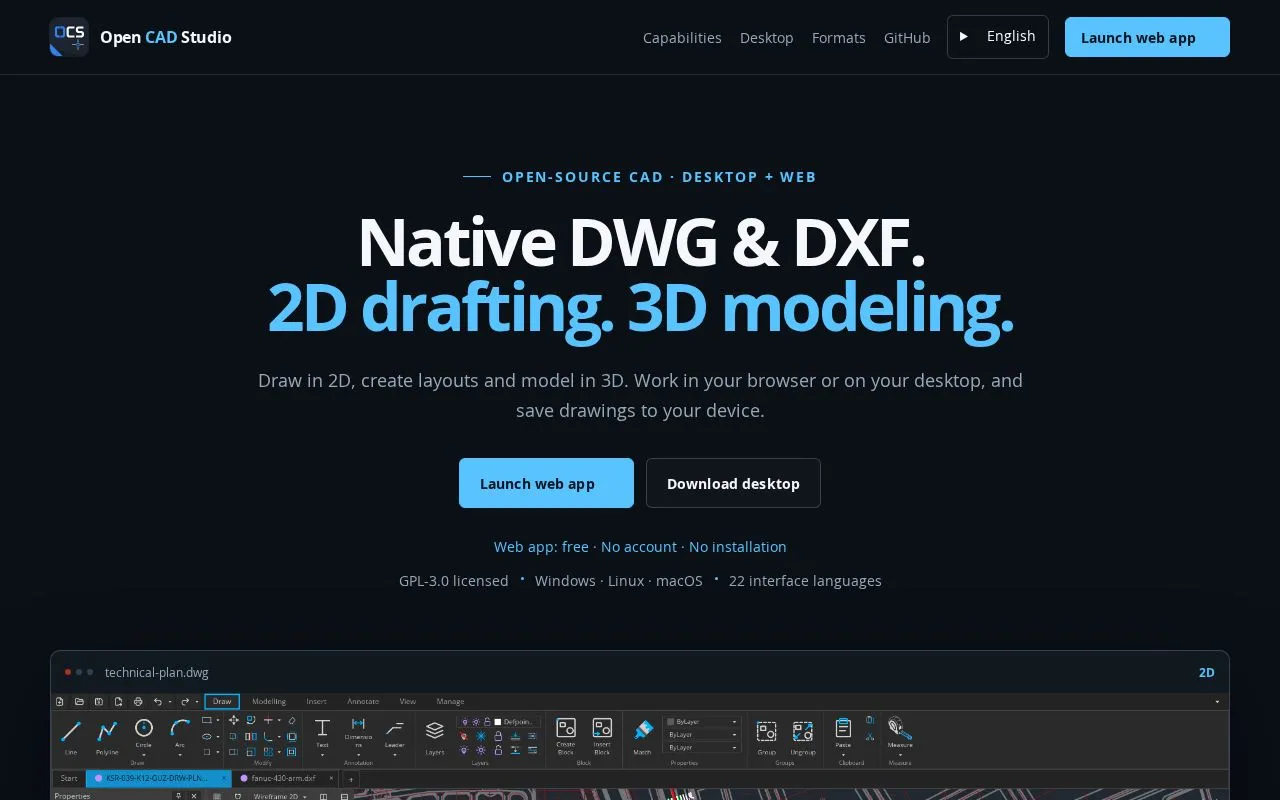Viewport: 1280px width, 800px height.
Task: Collapse the ribbon using the far-right arrow
Action: [x=1217, y=702]
